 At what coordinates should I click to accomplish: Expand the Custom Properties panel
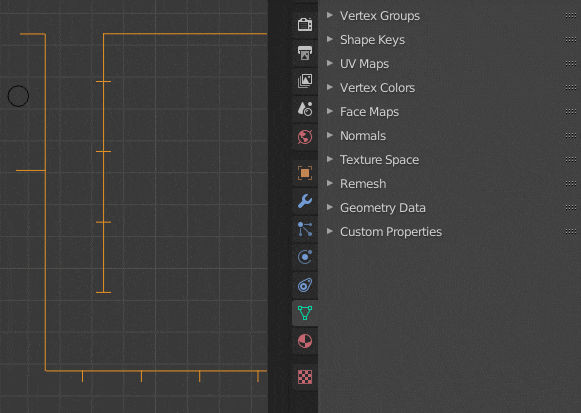point(329,231)
